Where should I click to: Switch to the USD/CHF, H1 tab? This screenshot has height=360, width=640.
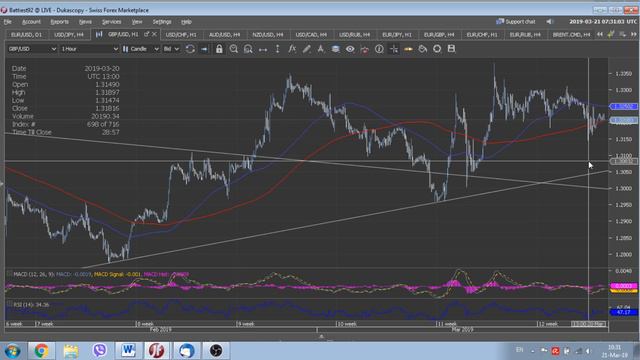(181, 35)
